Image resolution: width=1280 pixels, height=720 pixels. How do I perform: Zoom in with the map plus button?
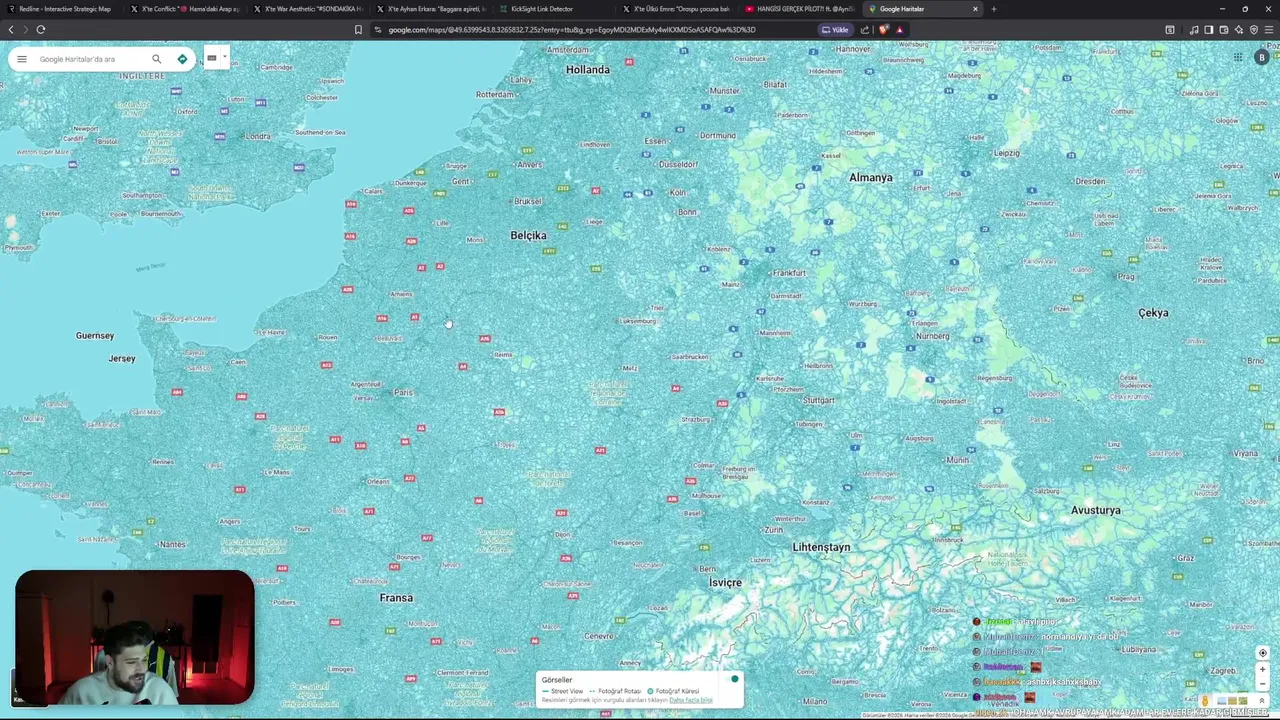coord(1262,670)
